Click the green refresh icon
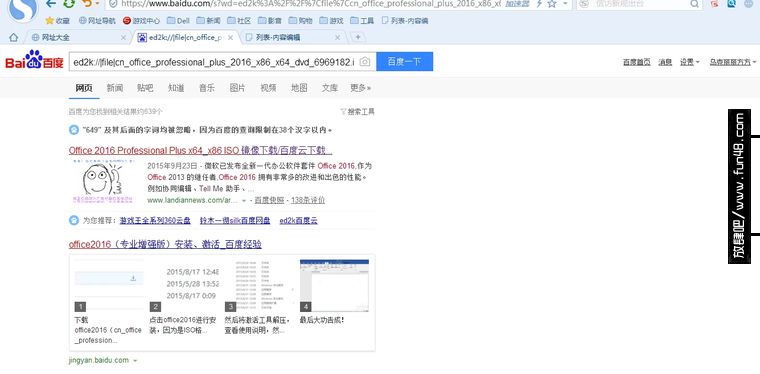 (x=69, y=3)
